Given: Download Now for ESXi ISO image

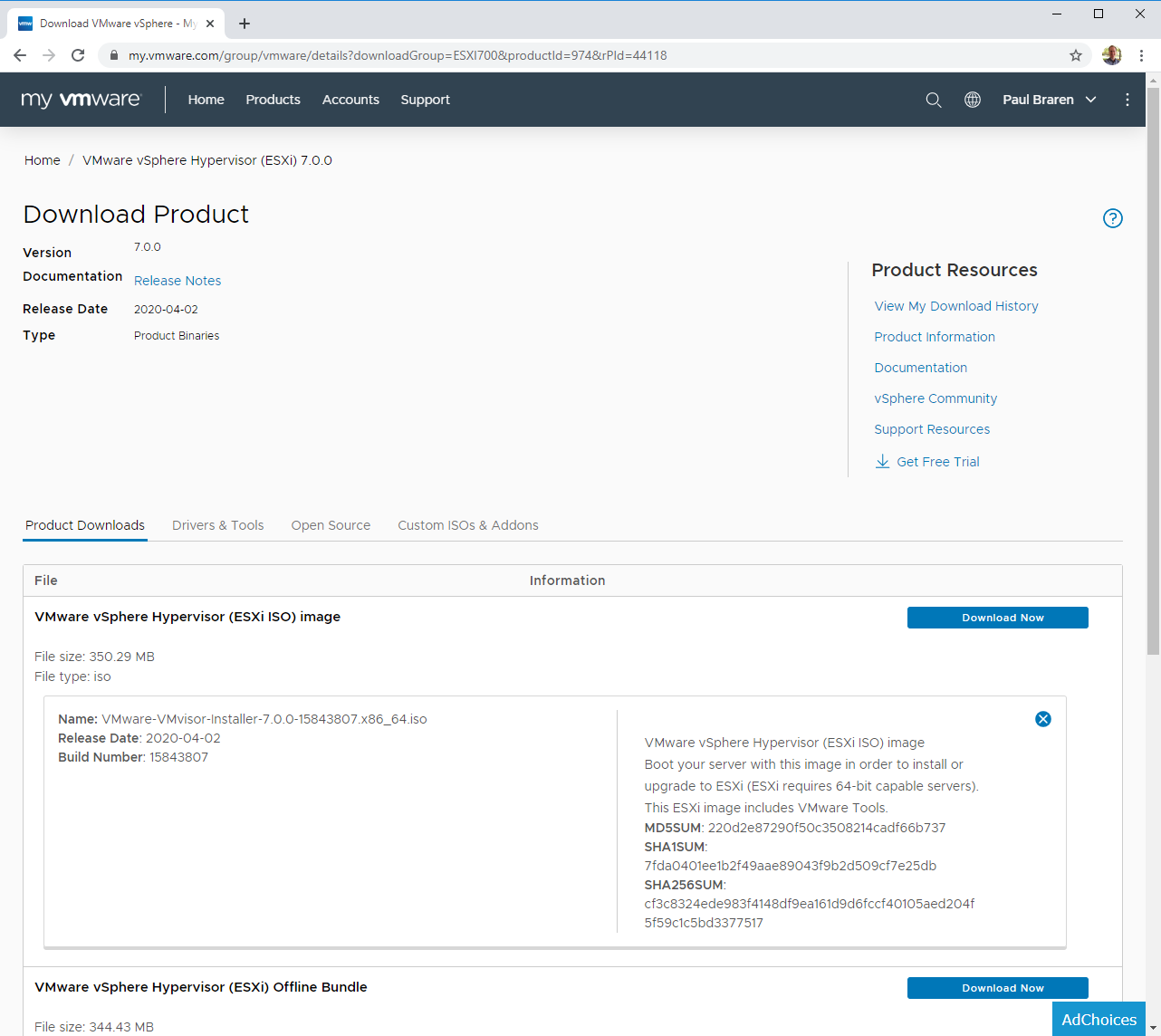Looking at the screenshot, I should coord(998,618).
